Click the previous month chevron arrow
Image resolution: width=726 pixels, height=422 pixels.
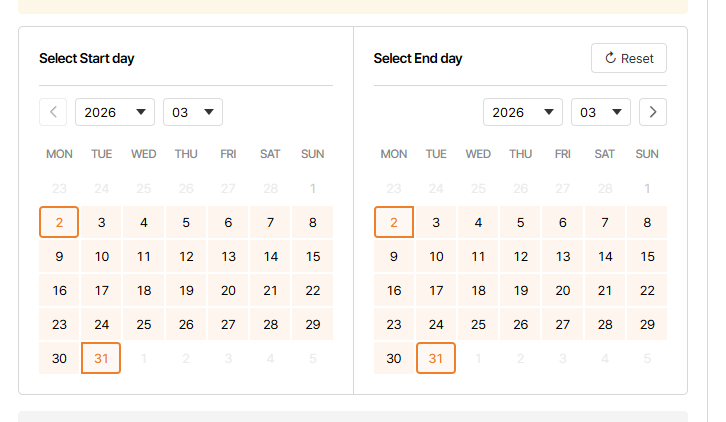click(53, 112)
